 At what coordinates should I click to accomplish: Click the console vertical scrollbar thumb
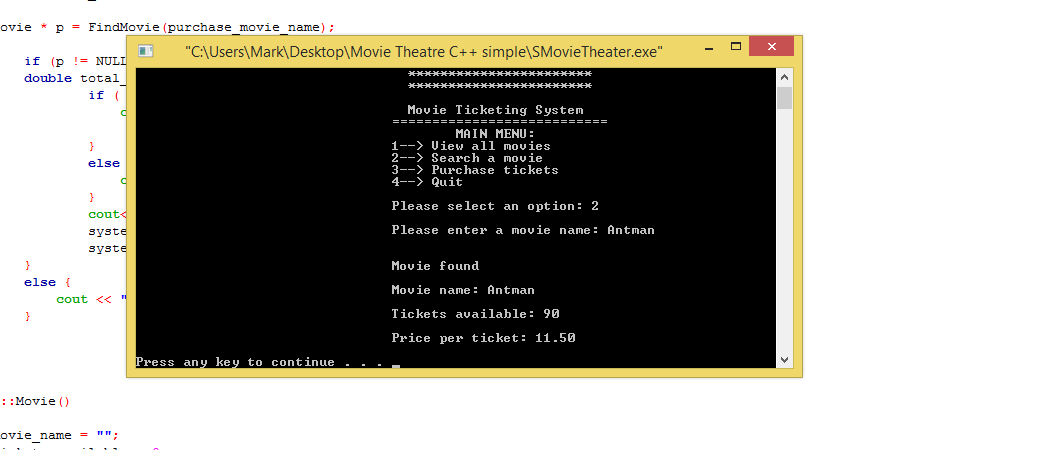(785, 98)
